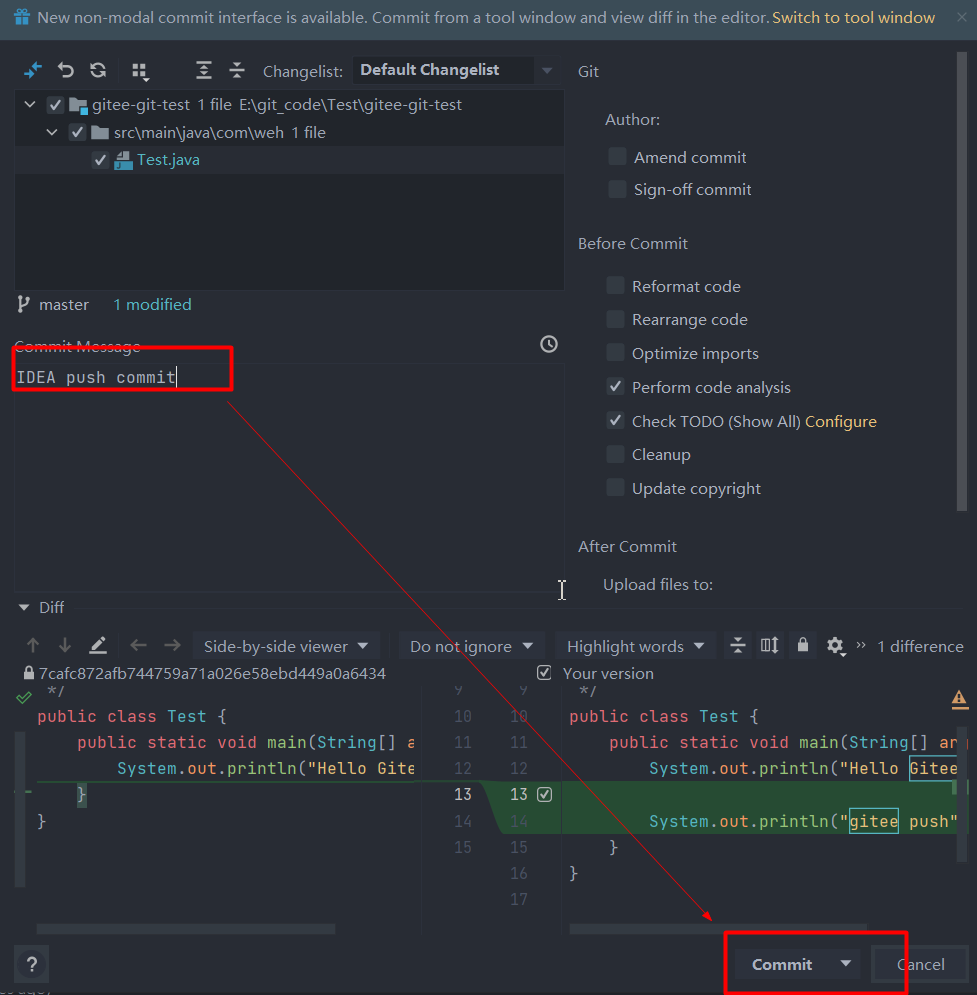Collapse the gitee-git-test tree node
977x995 pixels.
[30, 104]
